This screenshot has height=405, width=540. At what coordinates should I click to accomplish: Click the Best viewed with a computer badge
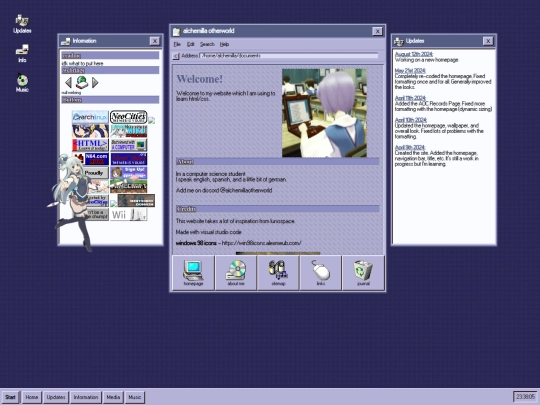[x=128, y=145]
